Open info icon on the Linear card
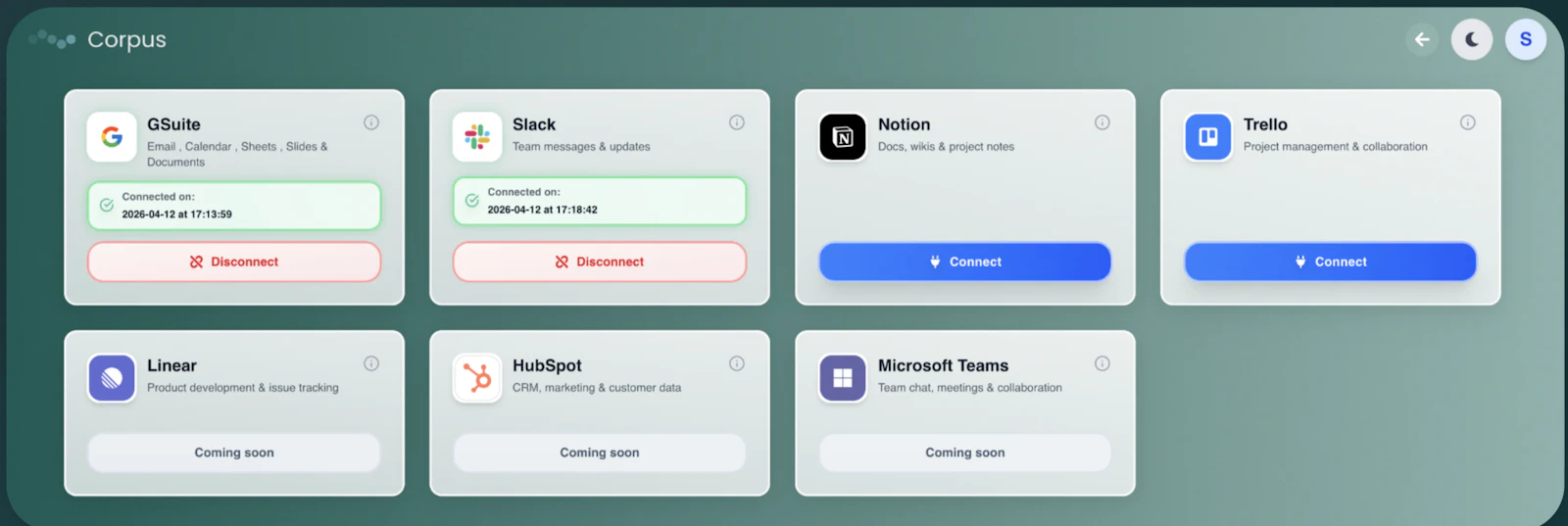This screenshot has width=1568, height=526. click(x=371, y=363)
